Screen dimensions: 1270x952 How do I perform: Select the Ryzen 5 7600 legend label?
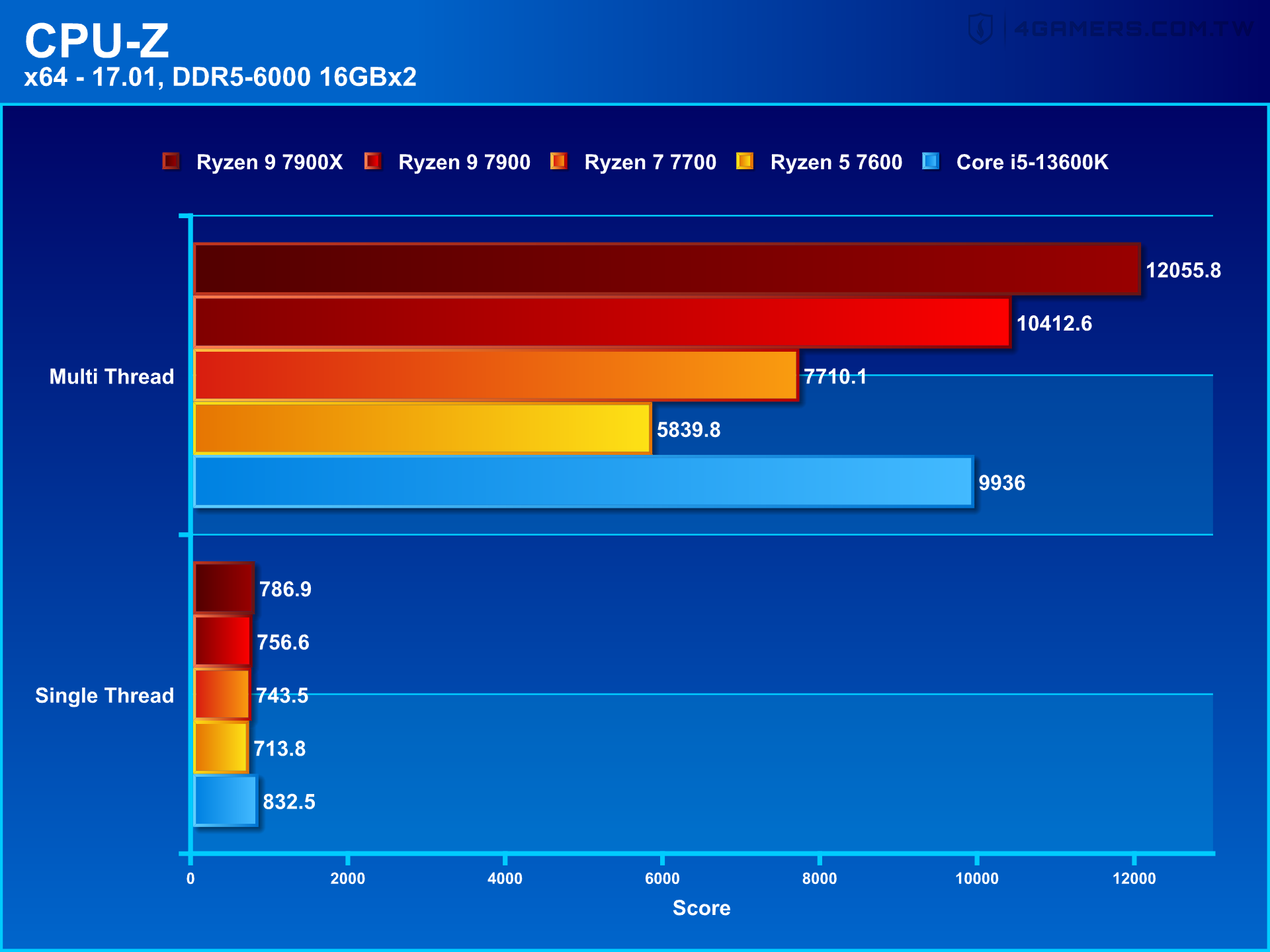coord(836,163)
